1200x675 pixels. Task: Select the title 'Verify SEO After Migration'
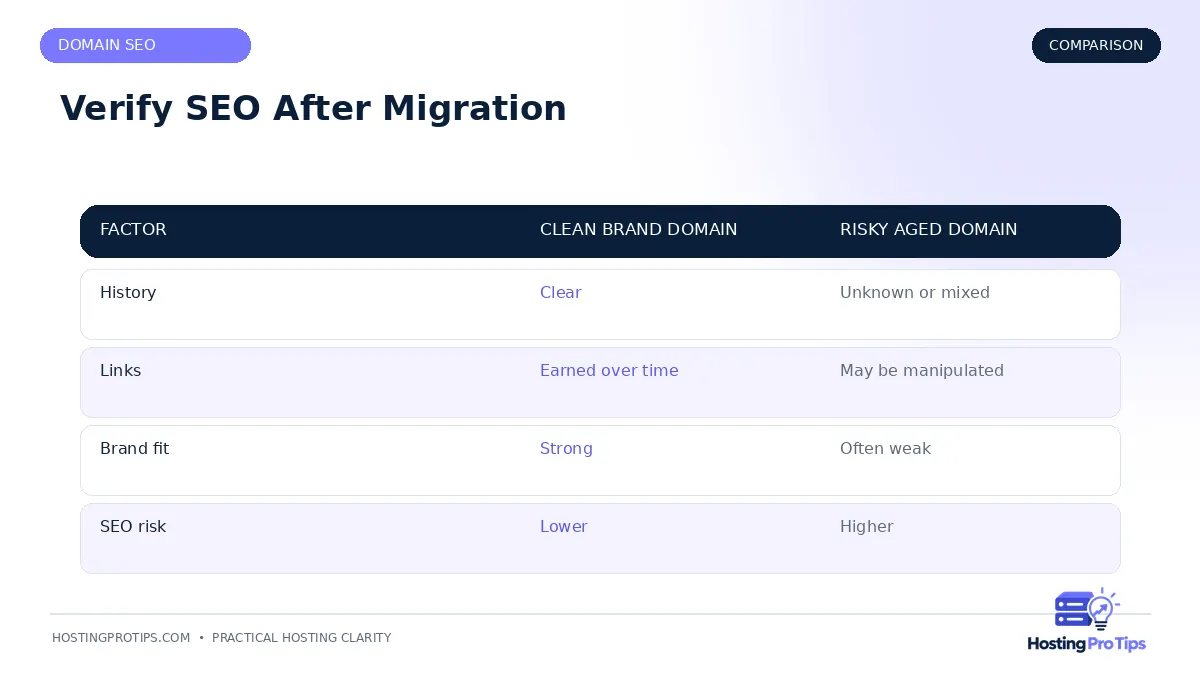(313, 108)
